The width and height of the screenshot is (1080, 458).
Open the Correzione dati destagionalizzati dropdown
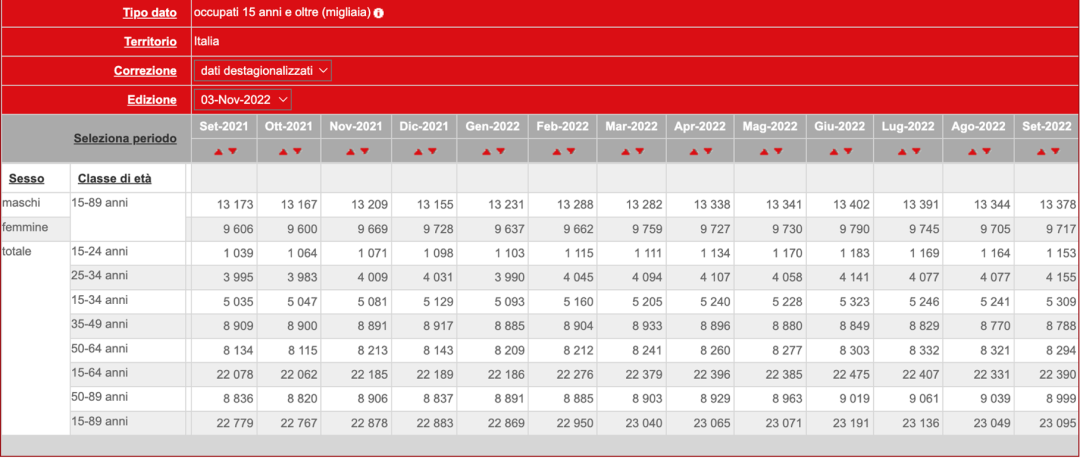coord(263,71)
